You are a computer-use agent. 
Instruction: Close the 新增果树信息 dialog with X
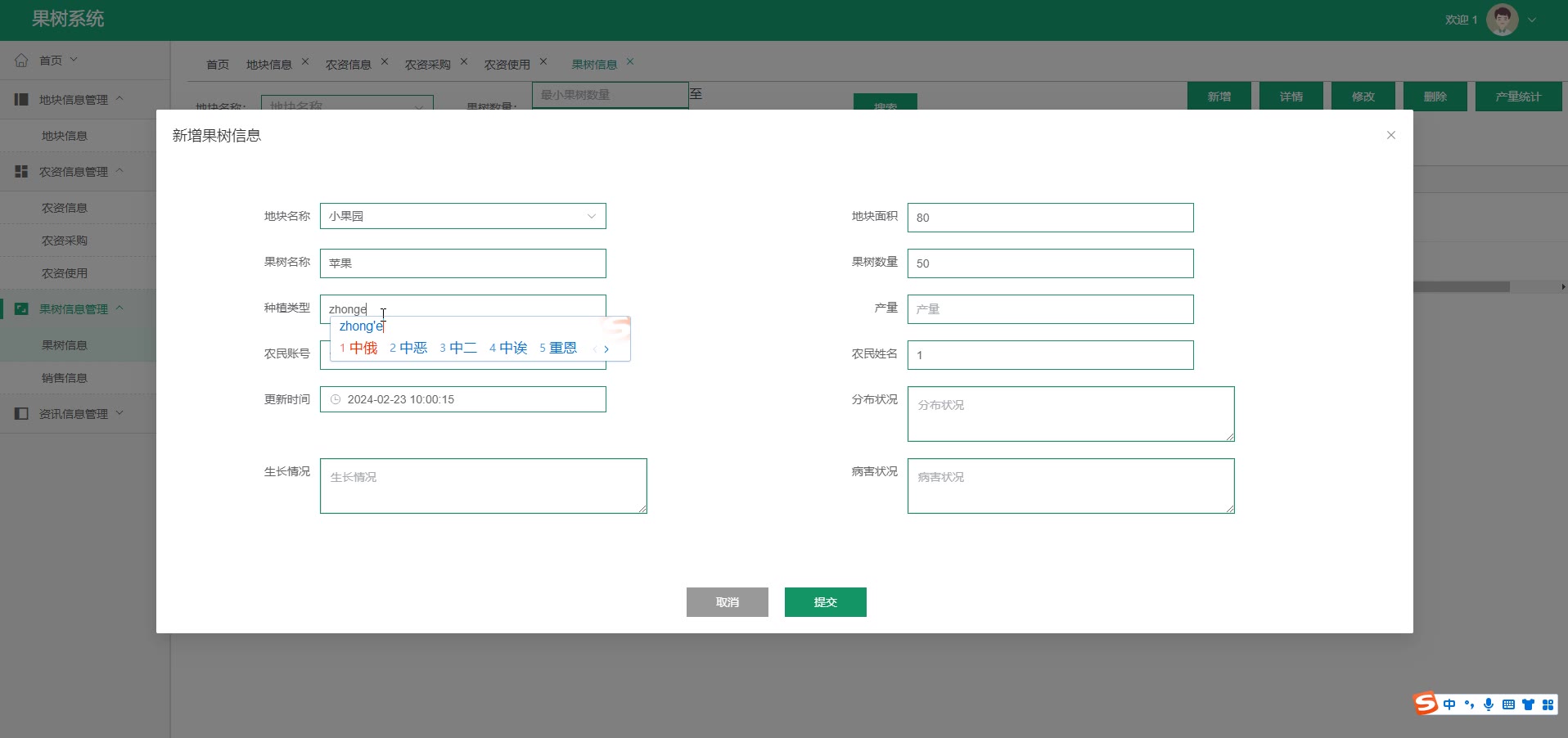[1390, 135]
